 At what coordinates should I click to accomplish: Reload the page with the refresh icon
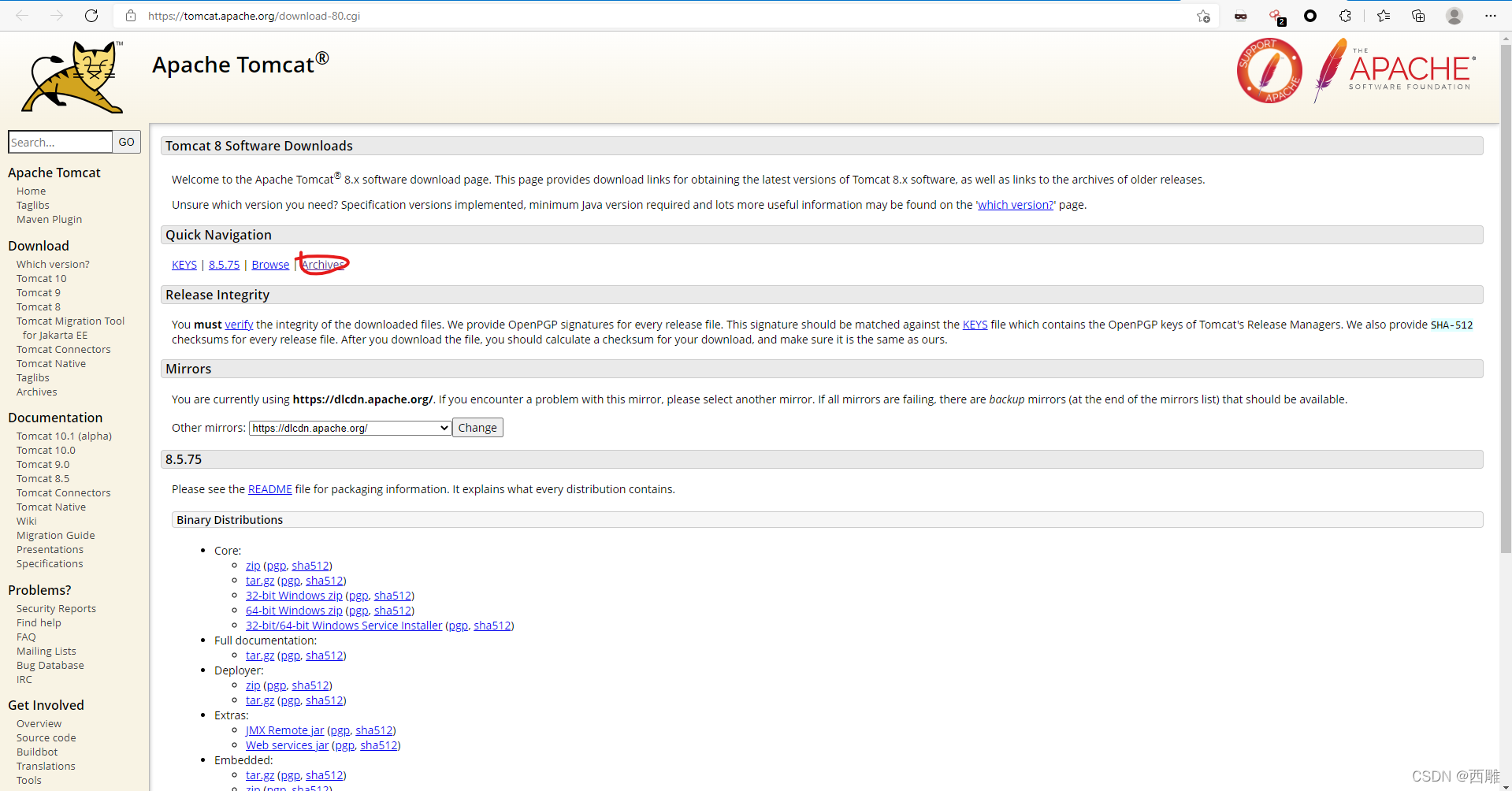click(91, 16)
